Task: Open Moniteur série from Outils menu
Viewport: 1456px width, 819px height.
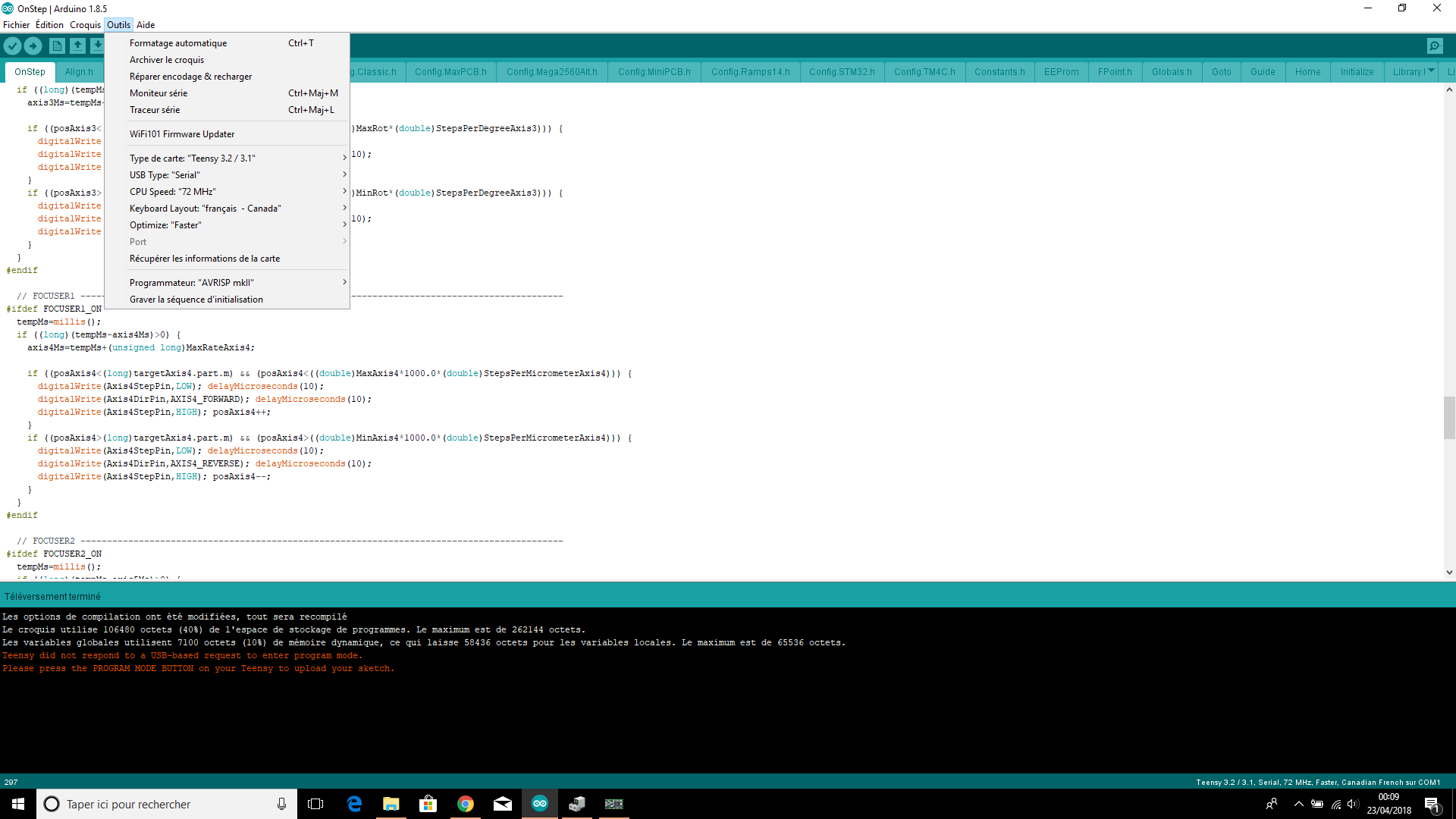Action: [227, 93]
